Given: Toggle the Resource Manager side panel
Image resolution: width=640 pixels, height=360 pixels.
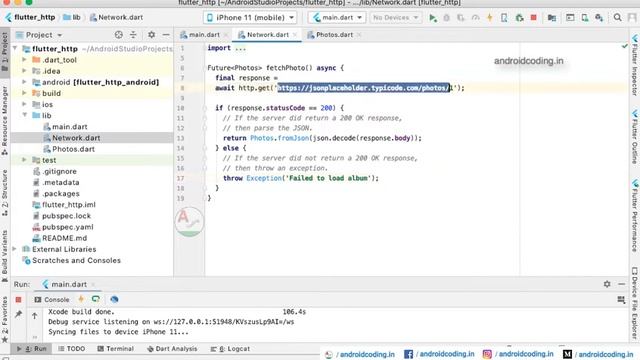Looking at the screenshot, I should 4,121.
